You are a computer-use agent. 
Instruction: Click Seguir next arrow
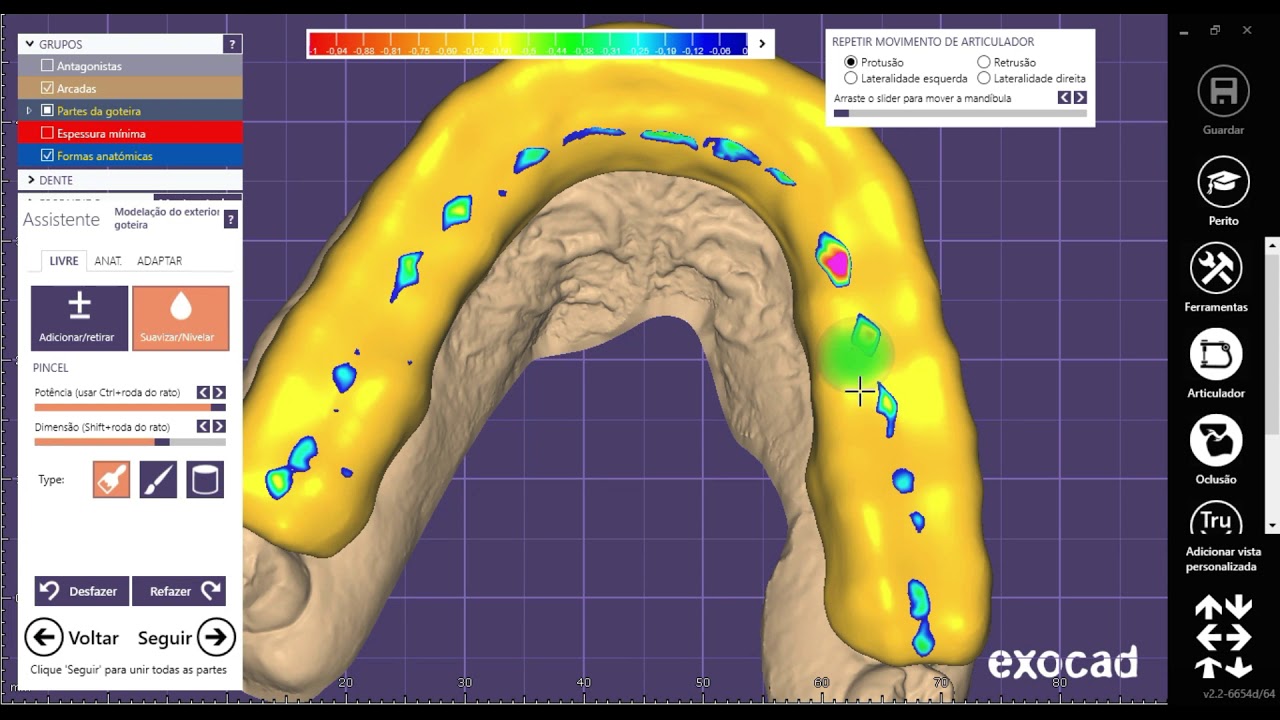pyautogui.click(x=216, y=637)
